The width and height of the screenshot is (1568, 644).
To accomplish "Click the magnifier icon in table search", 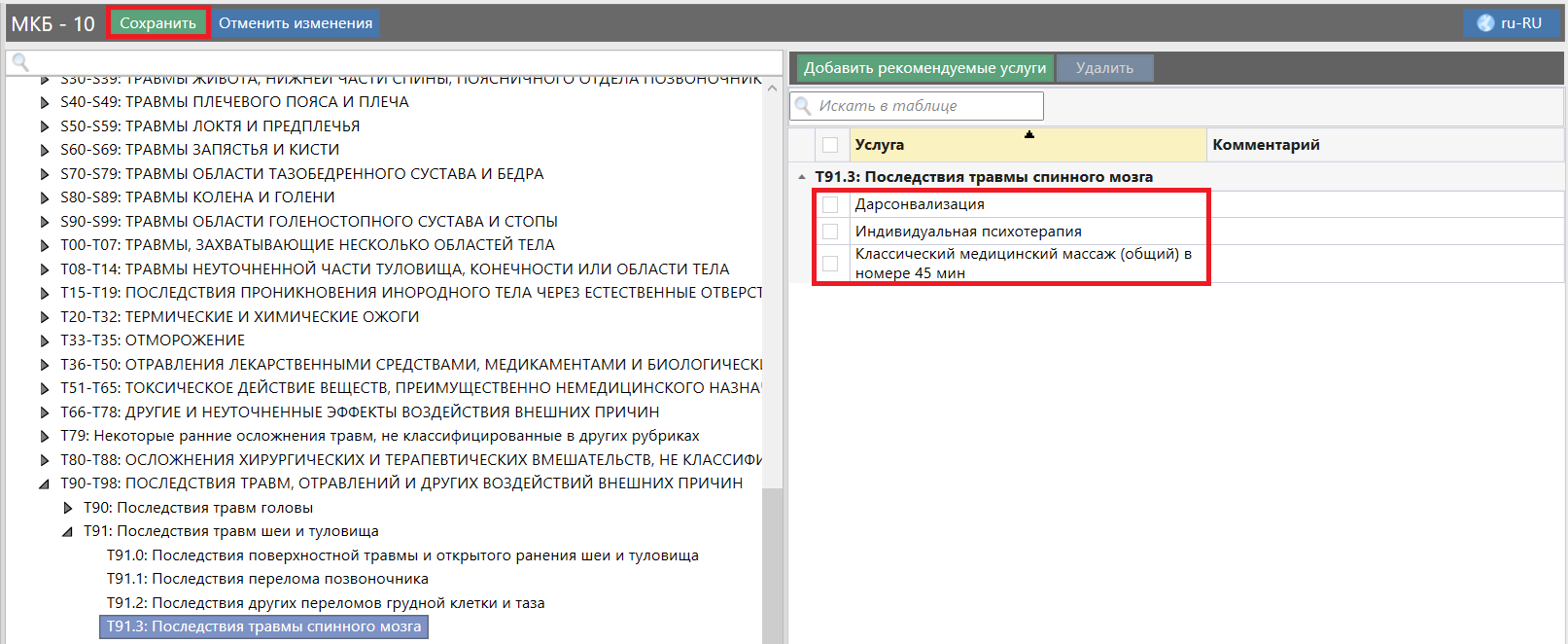I will (803, 106).
